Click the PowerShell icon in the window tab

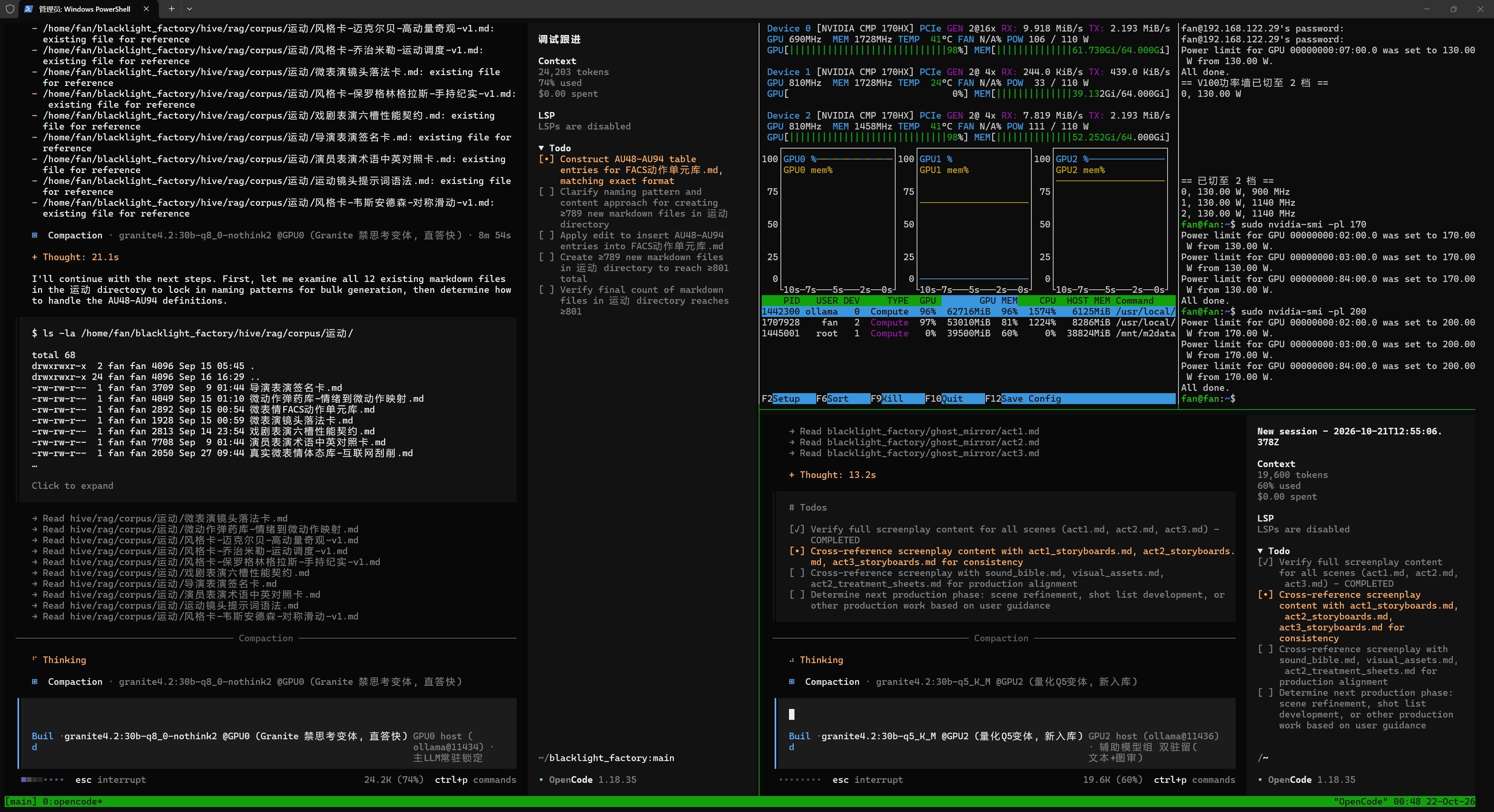[x=28, y=9]
